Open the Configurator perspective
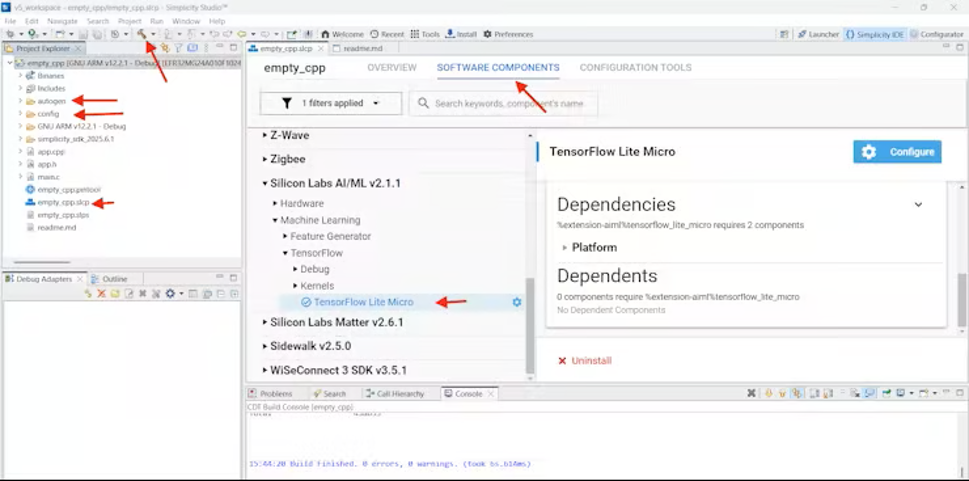The height and width of the screenshot is (481, 969). click(937, 35)
